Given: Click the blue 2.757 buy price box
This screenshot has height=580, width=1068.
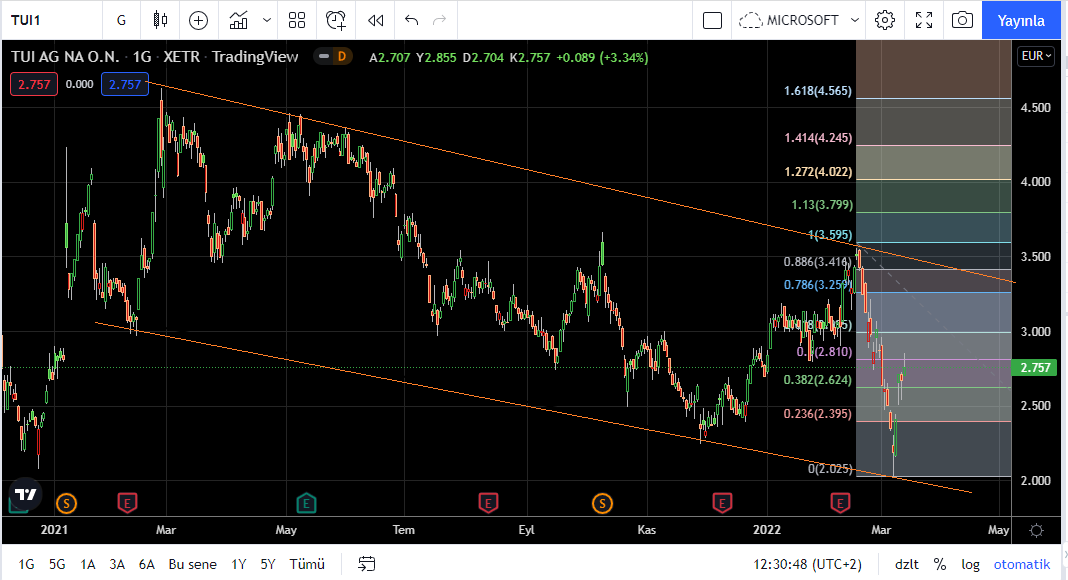Looking at the screenshot, I should [x=125, y=84].
